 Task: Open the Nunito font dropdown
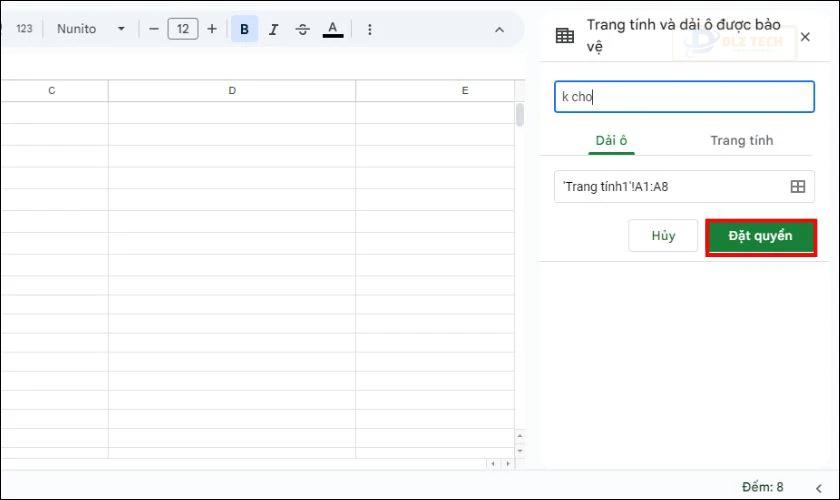click(x=91, y=29)
